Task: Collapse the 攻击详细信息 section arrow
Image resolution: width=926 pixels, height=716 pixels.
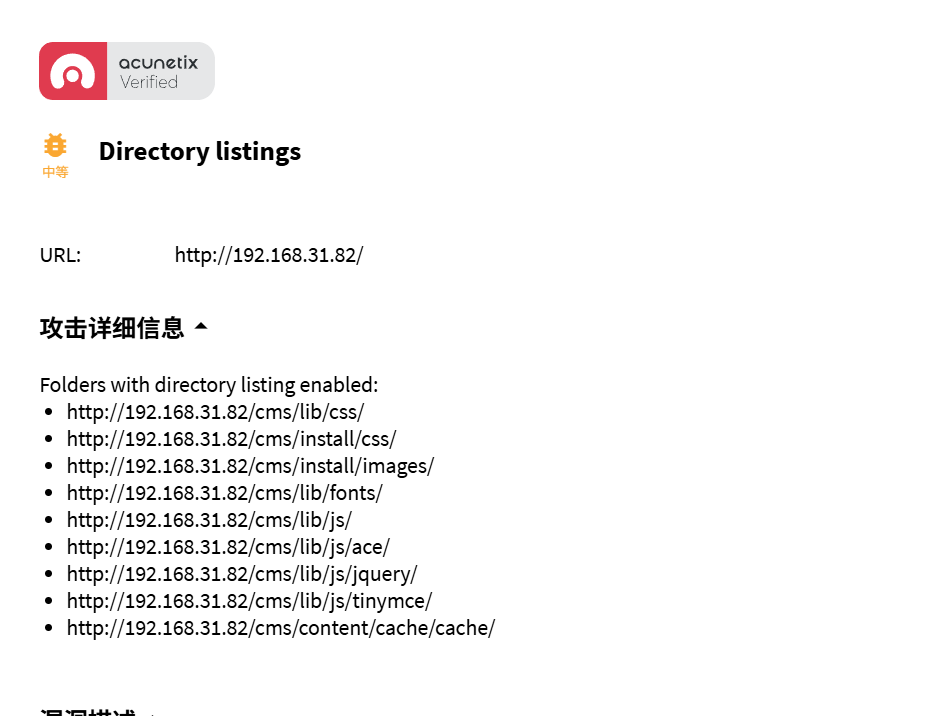Action: [x=201, y=326]
